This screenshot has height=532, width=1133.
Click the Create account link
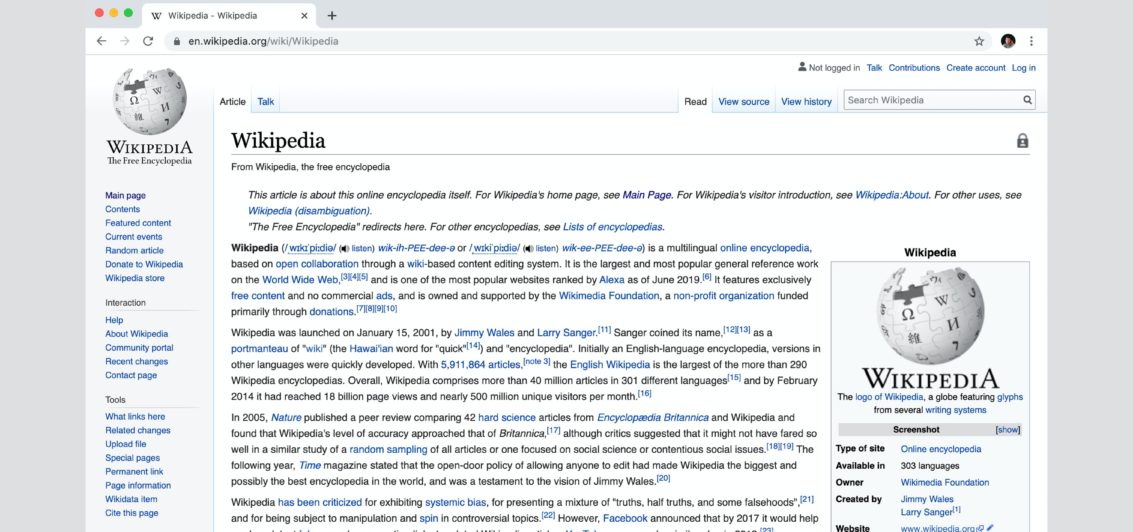(x=975, y=68)
